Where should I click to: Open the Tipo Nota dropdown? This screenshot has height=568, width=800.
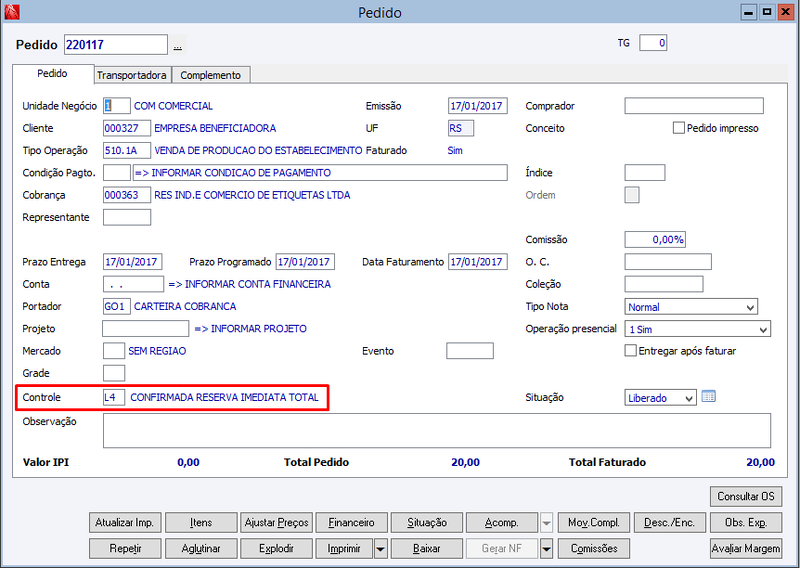[x=691, y=307]
